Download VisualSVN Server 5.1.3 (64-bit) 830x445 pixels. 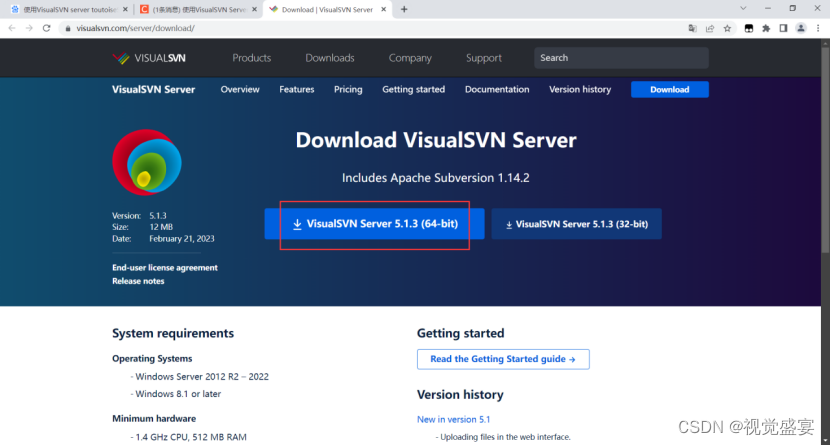click(x=374, y=224)
